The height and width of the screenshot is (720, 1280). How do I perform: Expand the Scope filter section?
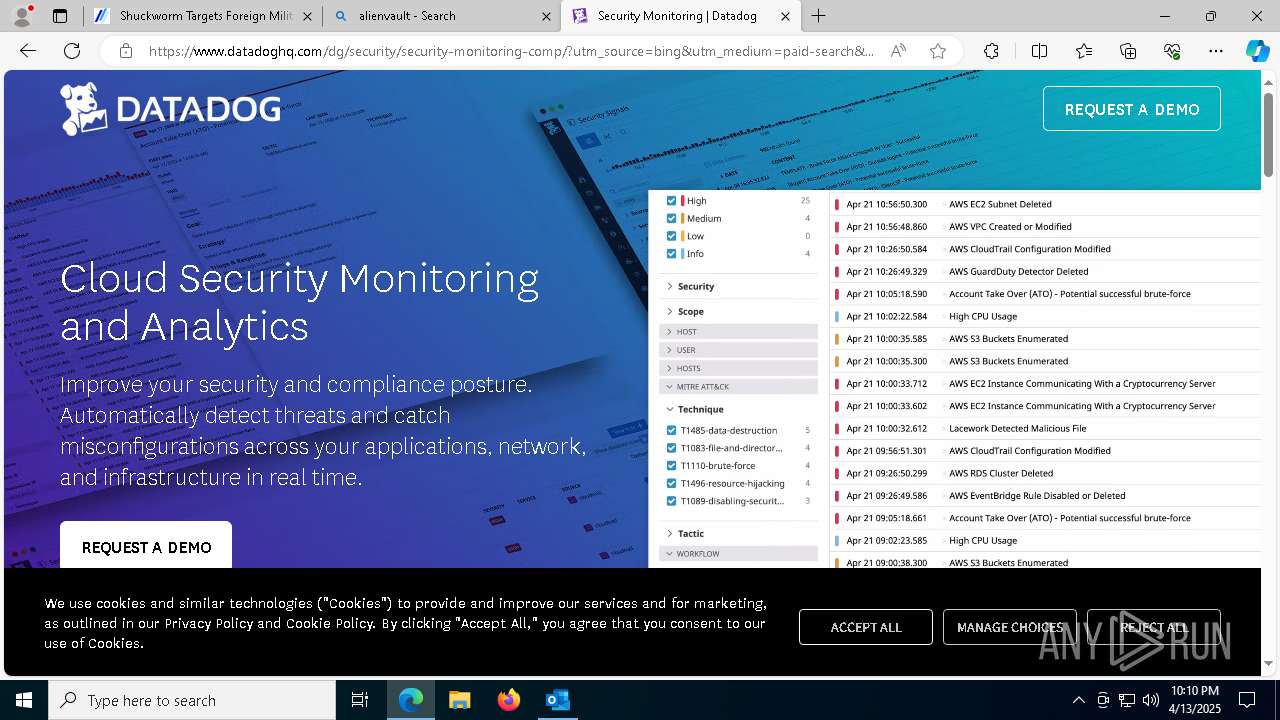685,311
